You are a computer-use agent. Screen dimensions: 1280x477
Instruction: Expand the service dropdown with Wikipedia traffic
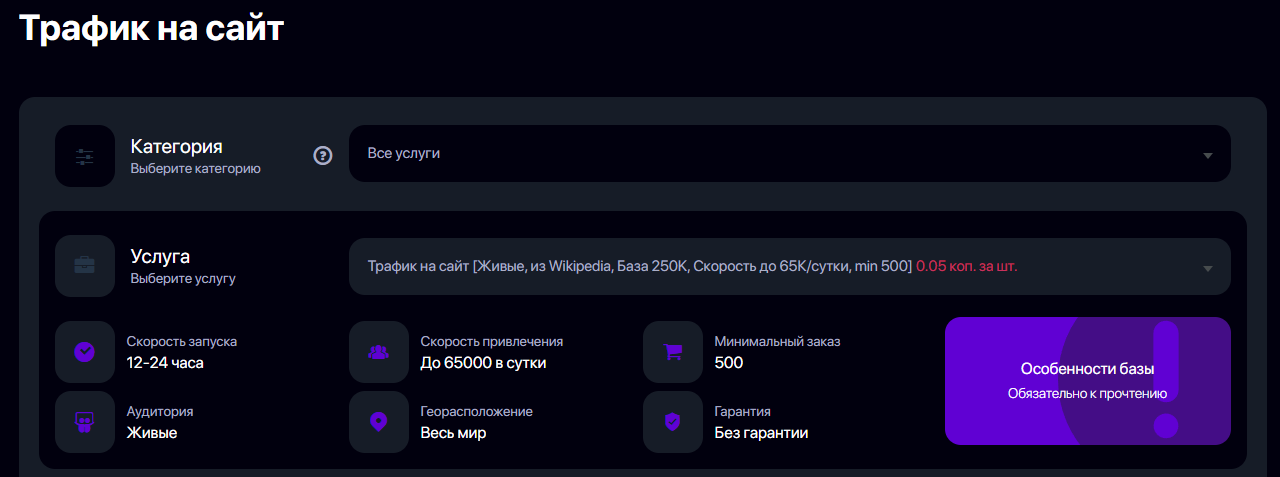click(789, 267)
